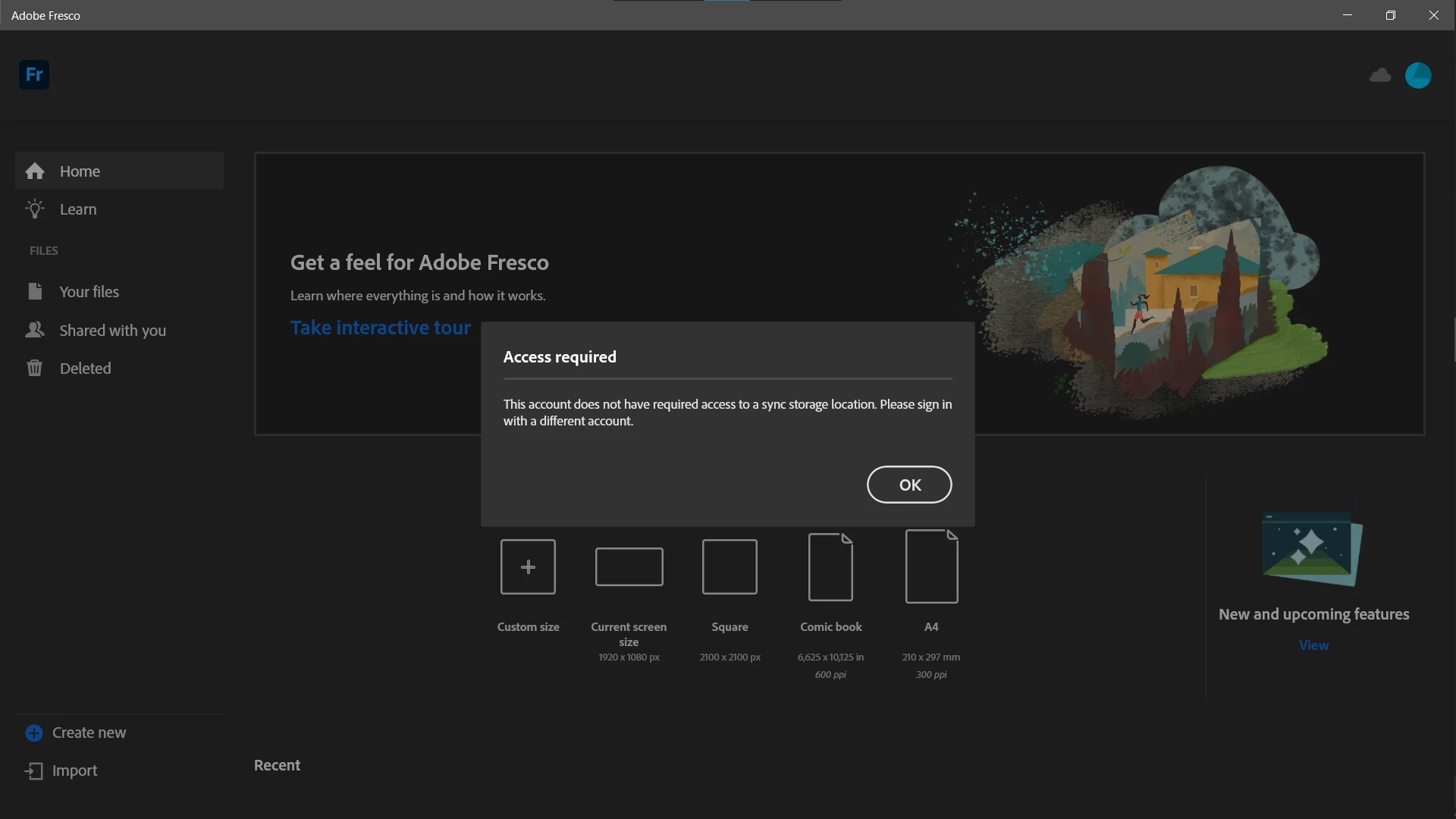Click the Create new plus icon

point(34,733)
